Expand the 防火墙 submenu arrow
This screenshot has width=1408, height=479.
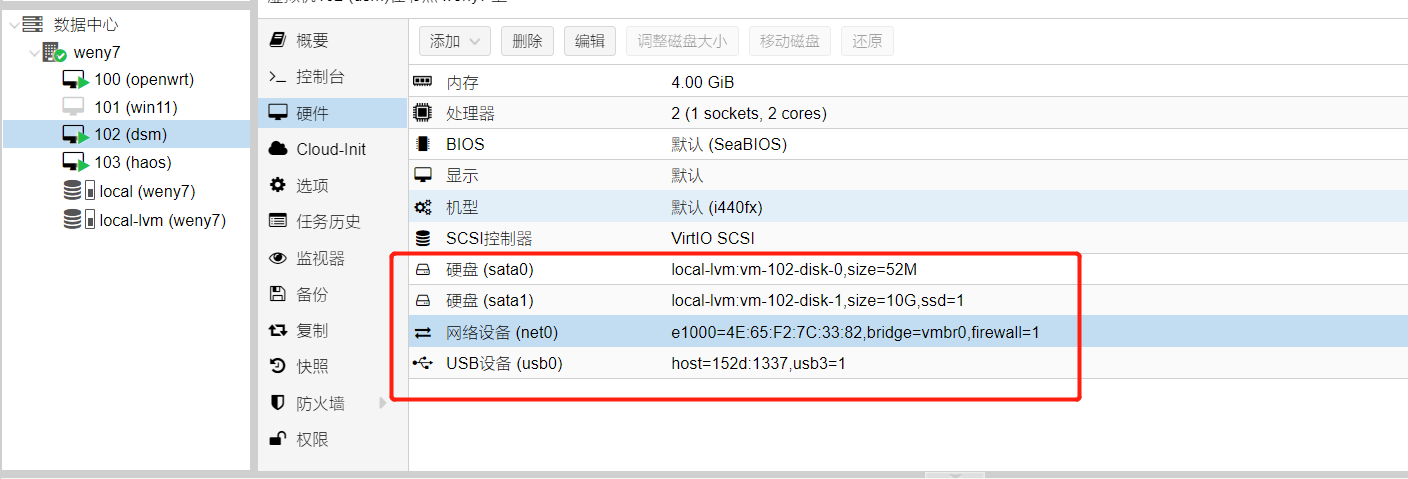pyautogui.click(x=383, y=403)
